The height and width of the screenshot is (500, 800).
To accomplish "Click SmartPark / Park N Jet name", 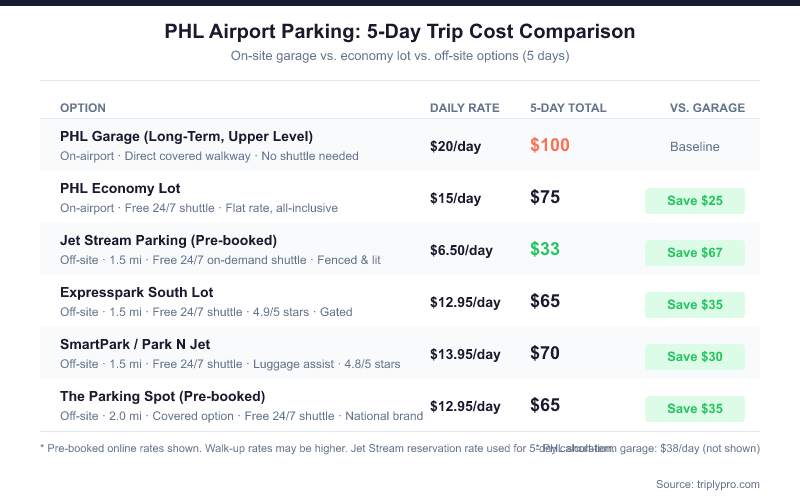I will coord(135,344).
